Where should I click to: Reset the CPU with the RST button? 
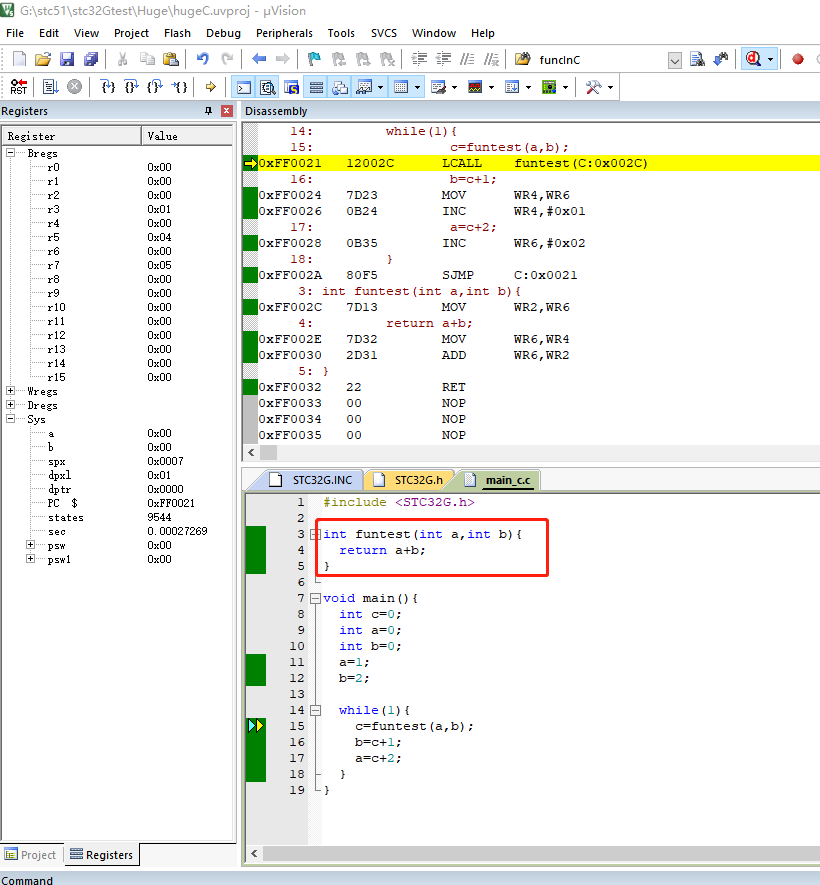point(19,87)
